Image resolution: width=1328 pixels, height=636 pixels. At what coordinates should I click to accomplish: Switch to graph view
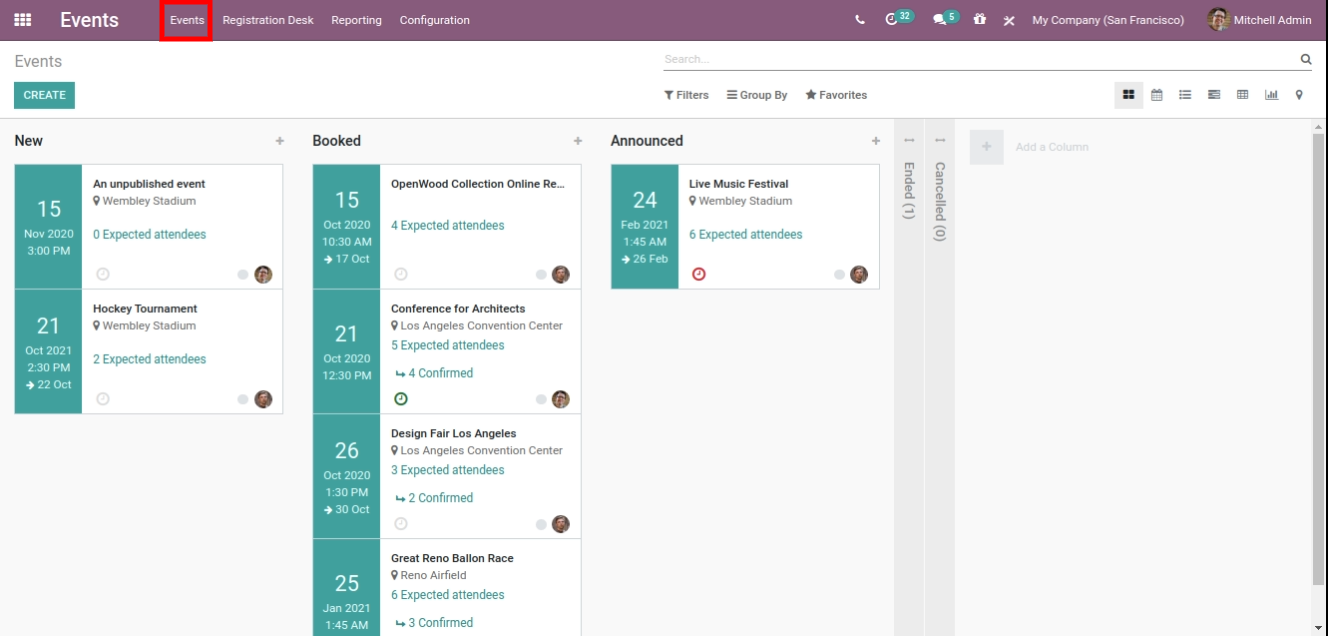pos(1271,95)
